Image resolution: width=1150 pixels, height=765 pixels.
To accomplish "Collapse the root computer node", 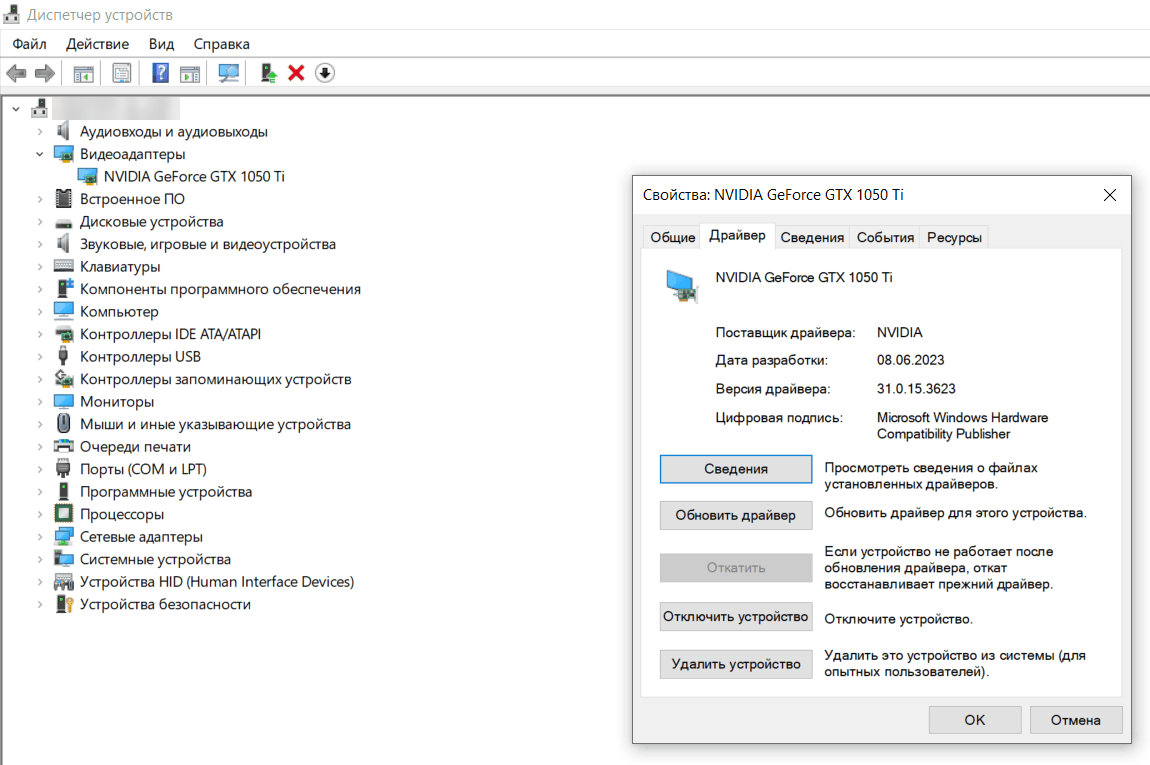I will pos(16,109).
